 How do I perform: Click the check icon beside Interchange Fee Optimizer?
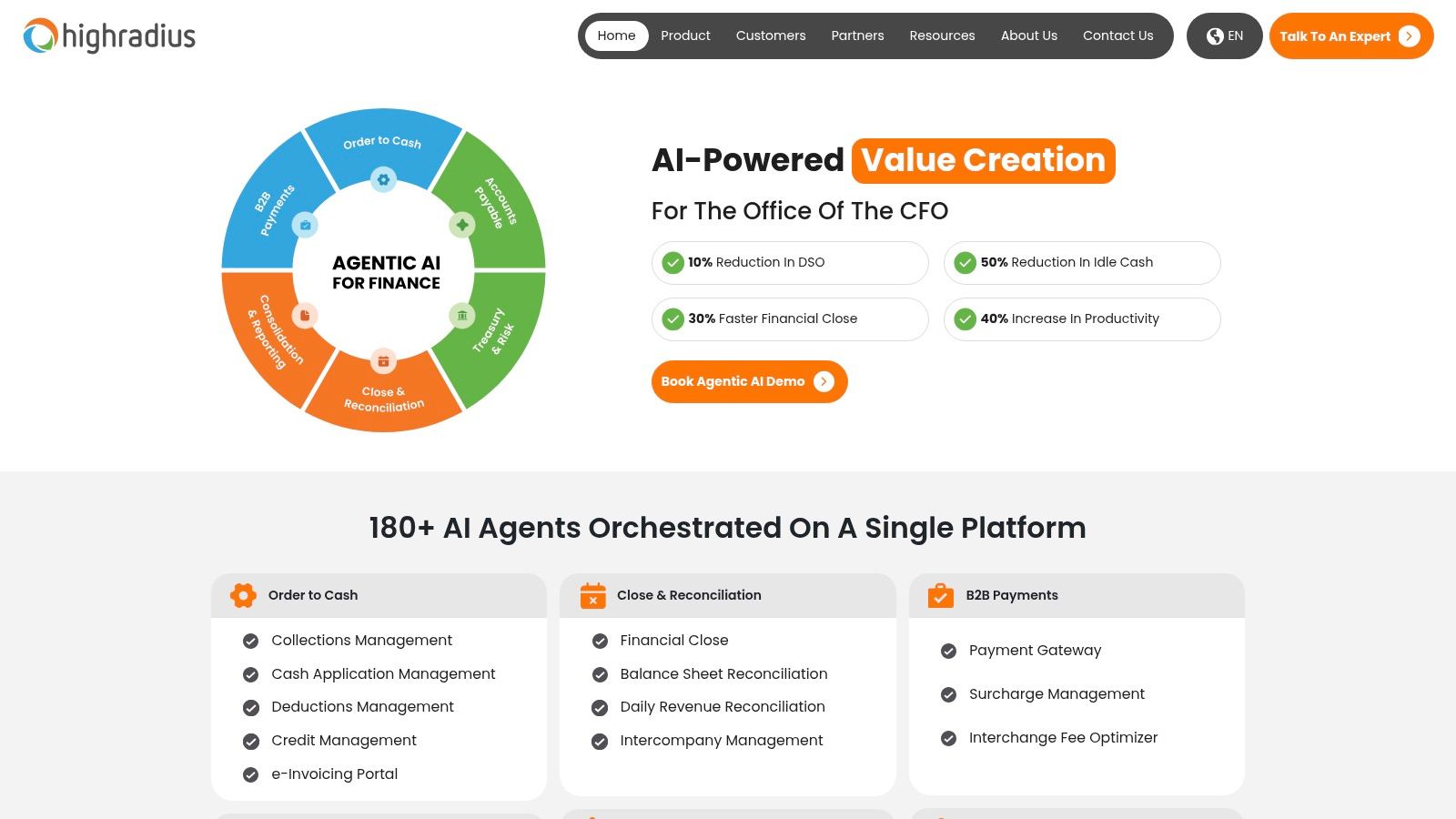948,738
